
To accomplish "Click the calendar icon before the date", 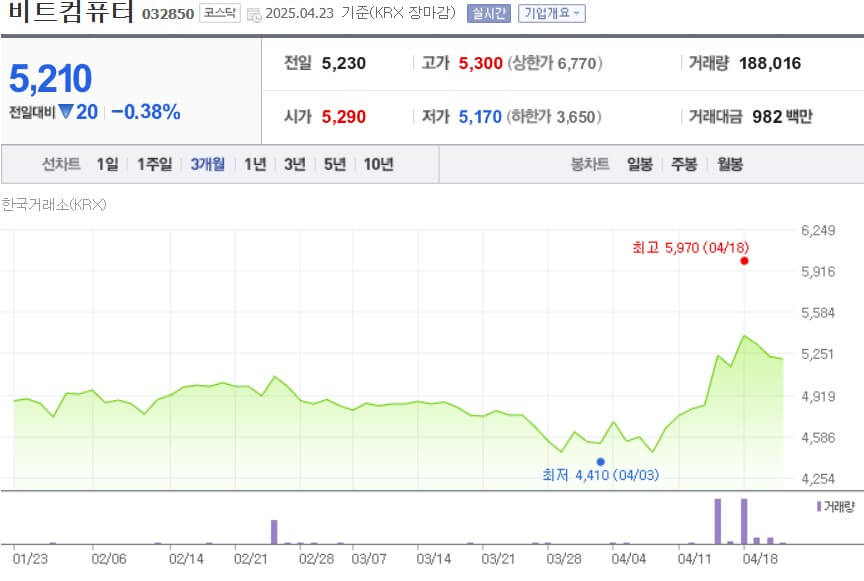I will click(254, 14).
